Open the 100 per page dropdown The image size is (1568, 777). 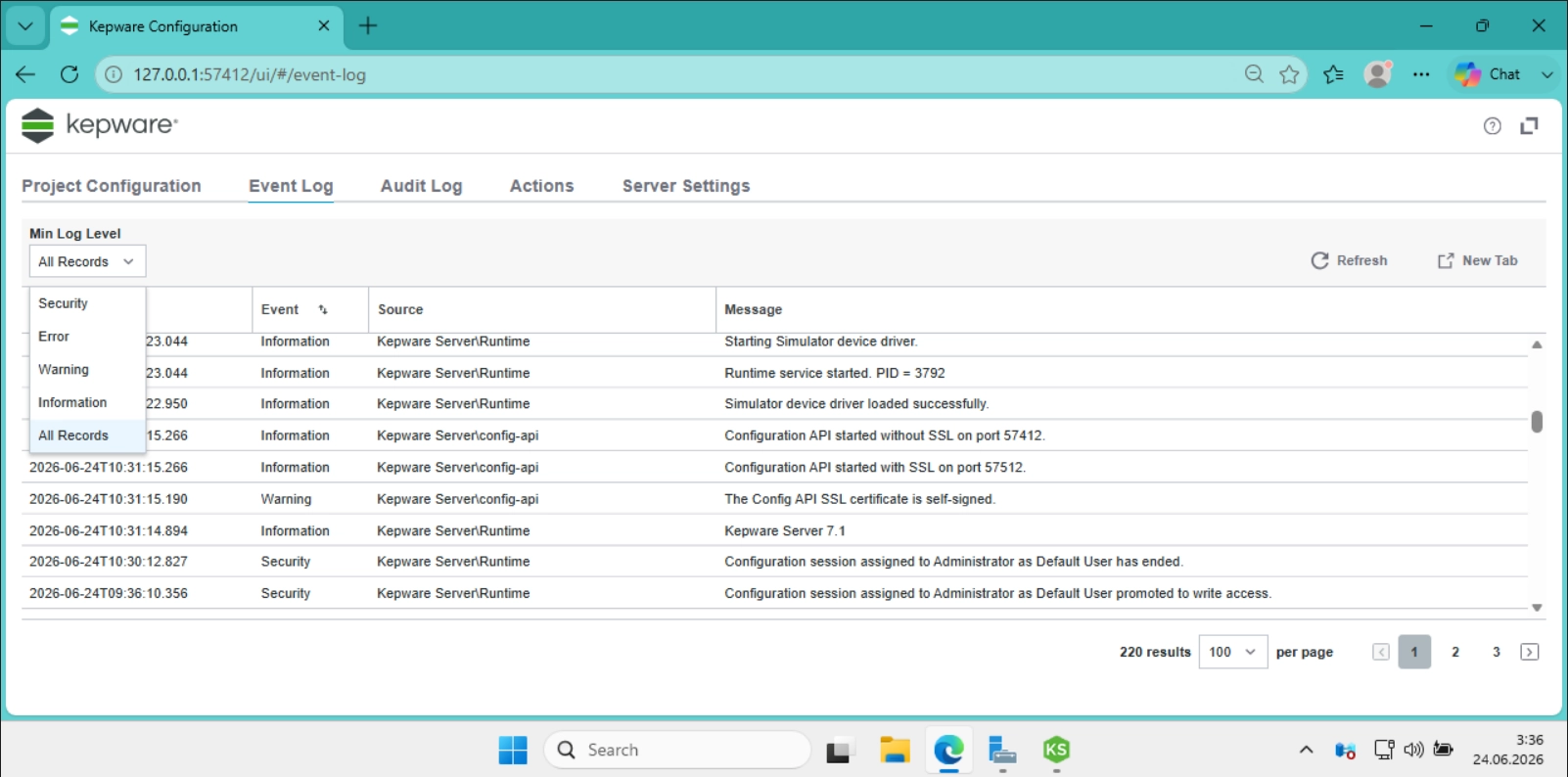[x=1233, y=652]
